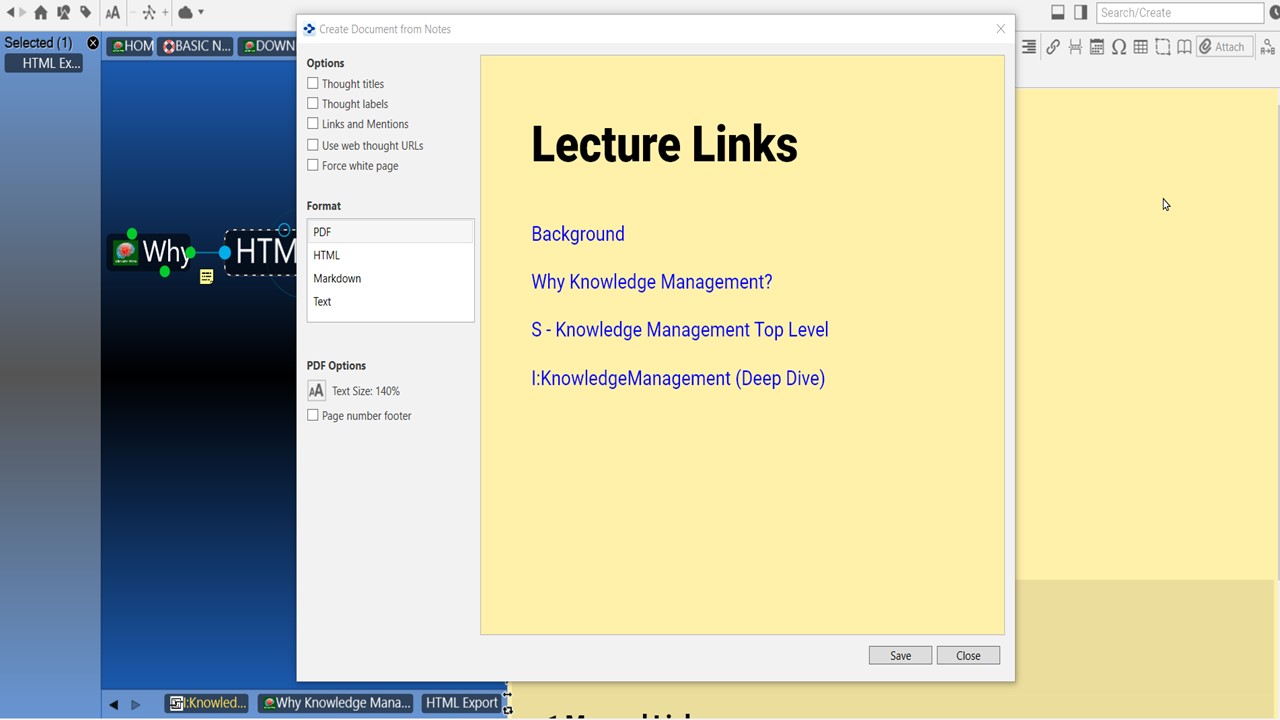Click the back navigation arrow in top toolbar
The width and height of the screenshot is (1280, 720).
click(10, 13)
